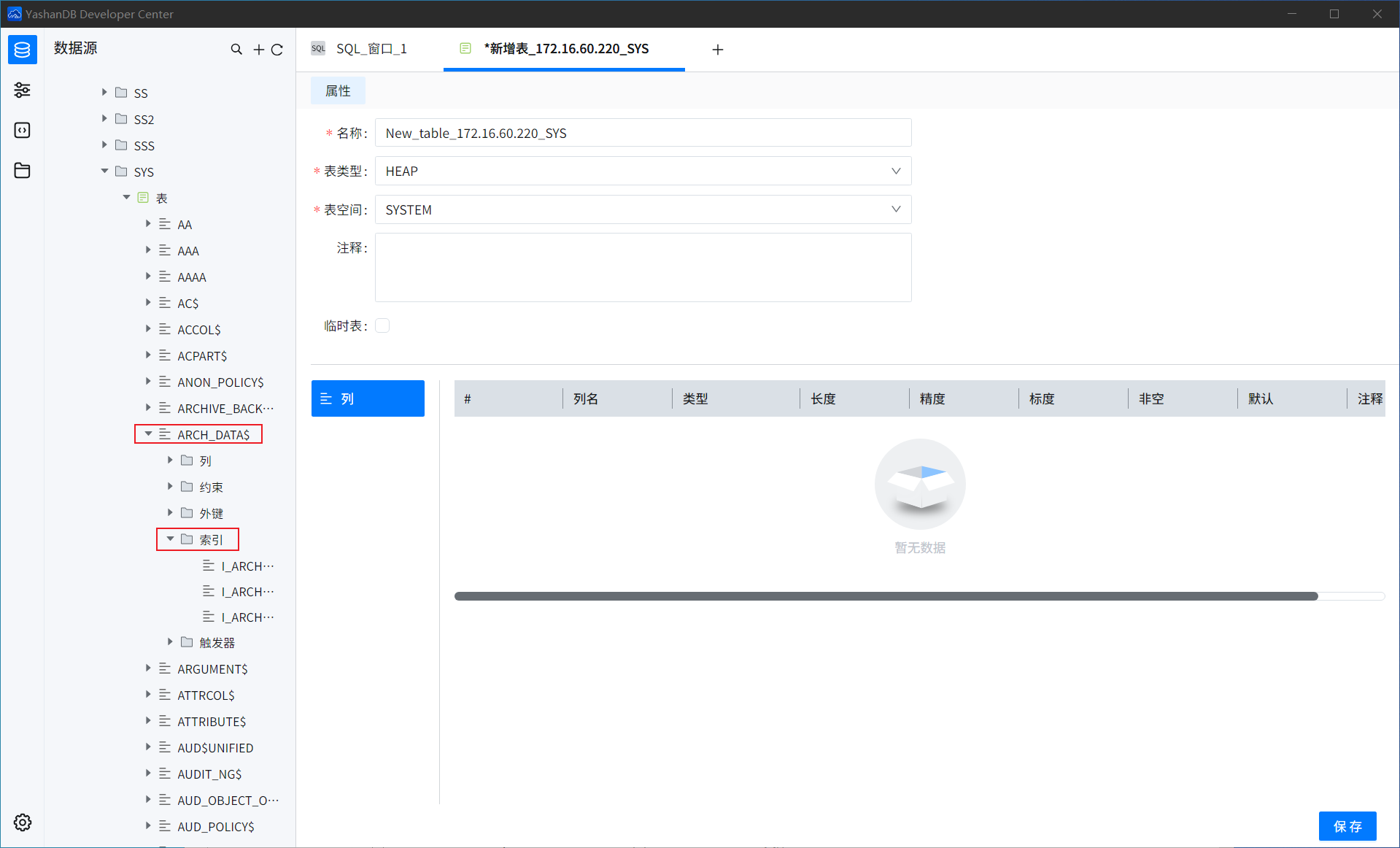Open settings via the gear icon
Viewport: 1400px width, 848px height.
pyautogui.click(x=22, y=822)
